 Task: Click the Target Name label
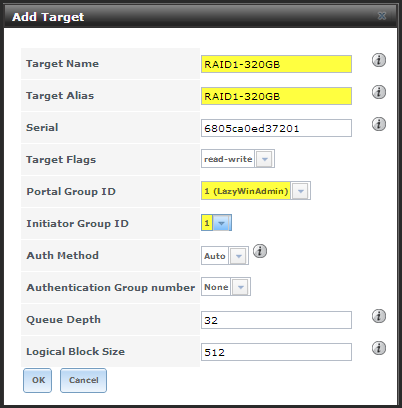pos(62,64)
